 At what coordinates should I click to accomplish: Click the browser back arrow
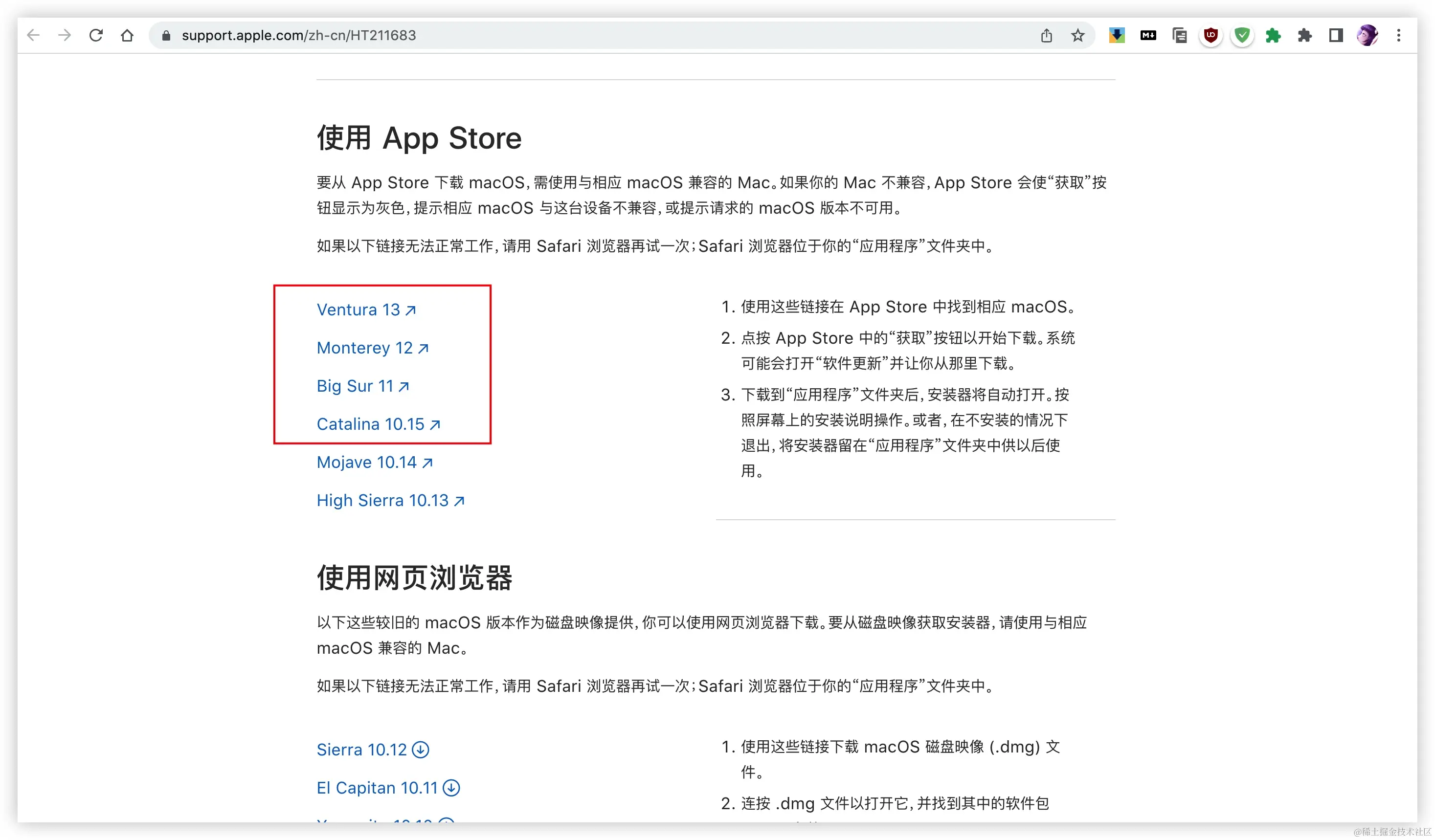[x=34, y=35]
